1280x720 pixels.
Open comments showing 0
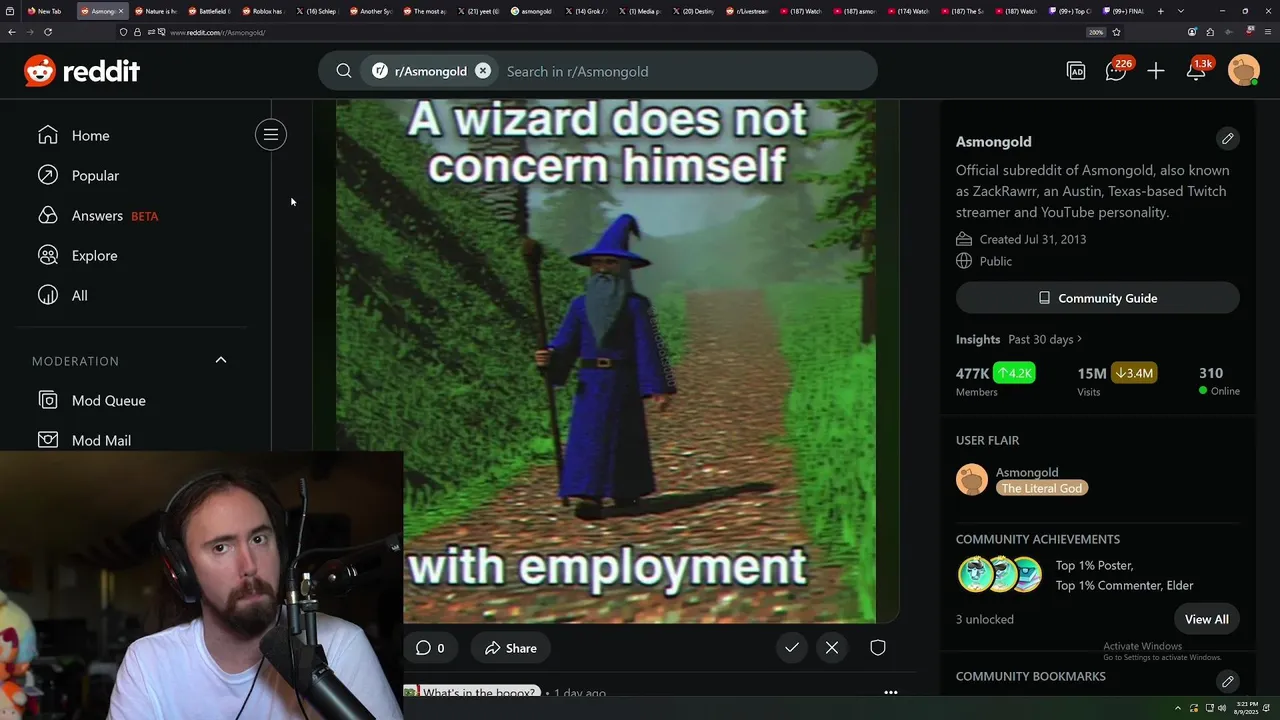[430, 648]
